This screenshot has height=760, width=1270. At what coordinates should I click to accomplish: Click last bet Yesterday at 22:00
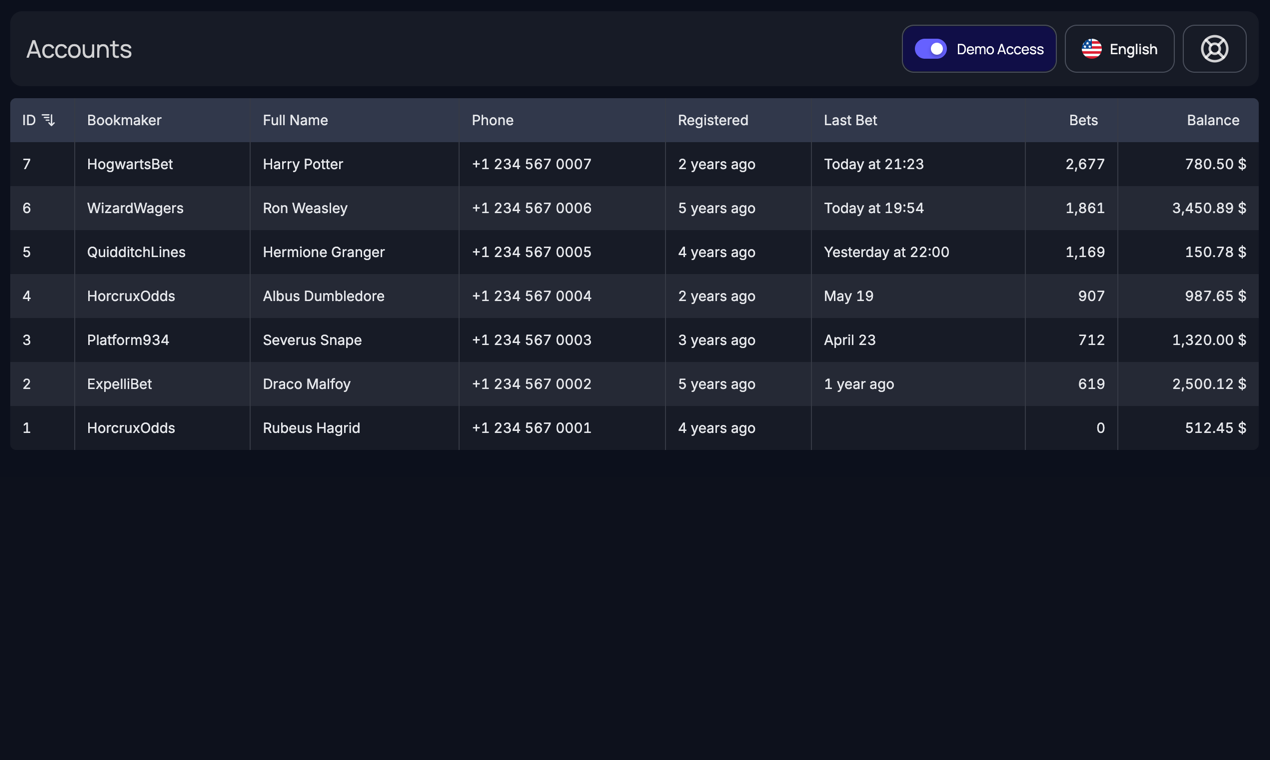[x=887, y=252]
